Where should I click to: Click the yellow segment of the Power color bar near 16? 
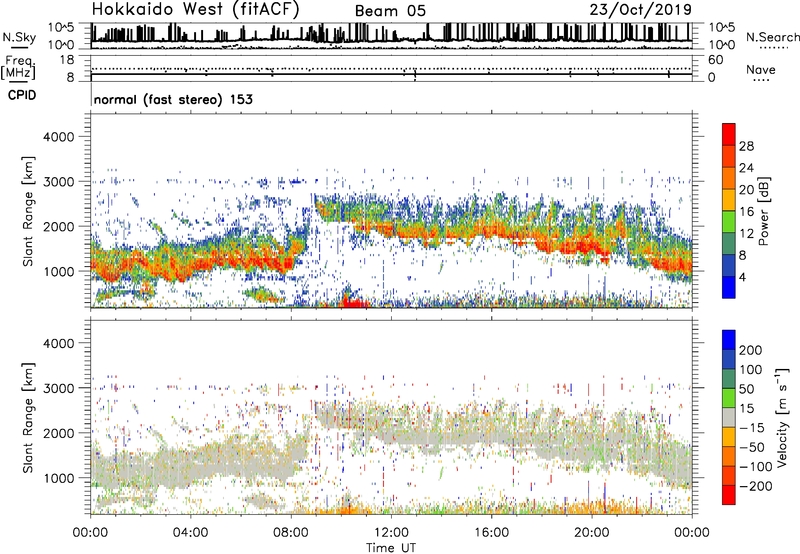point(729,199)
